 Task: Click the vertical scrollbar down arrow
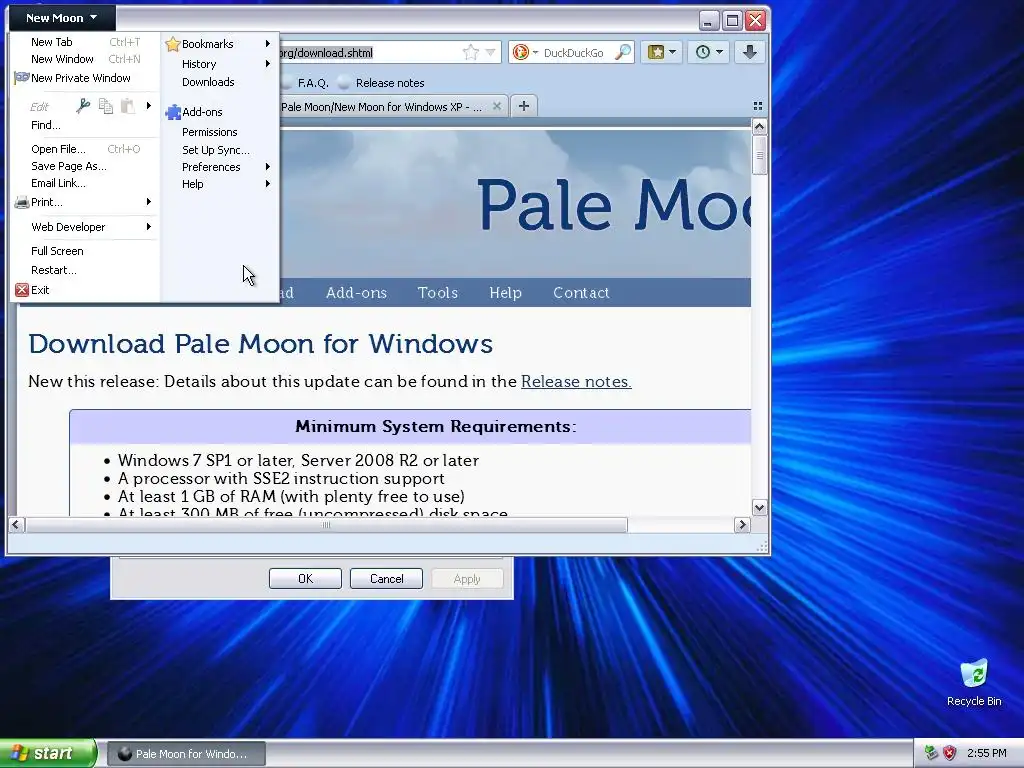759,507
